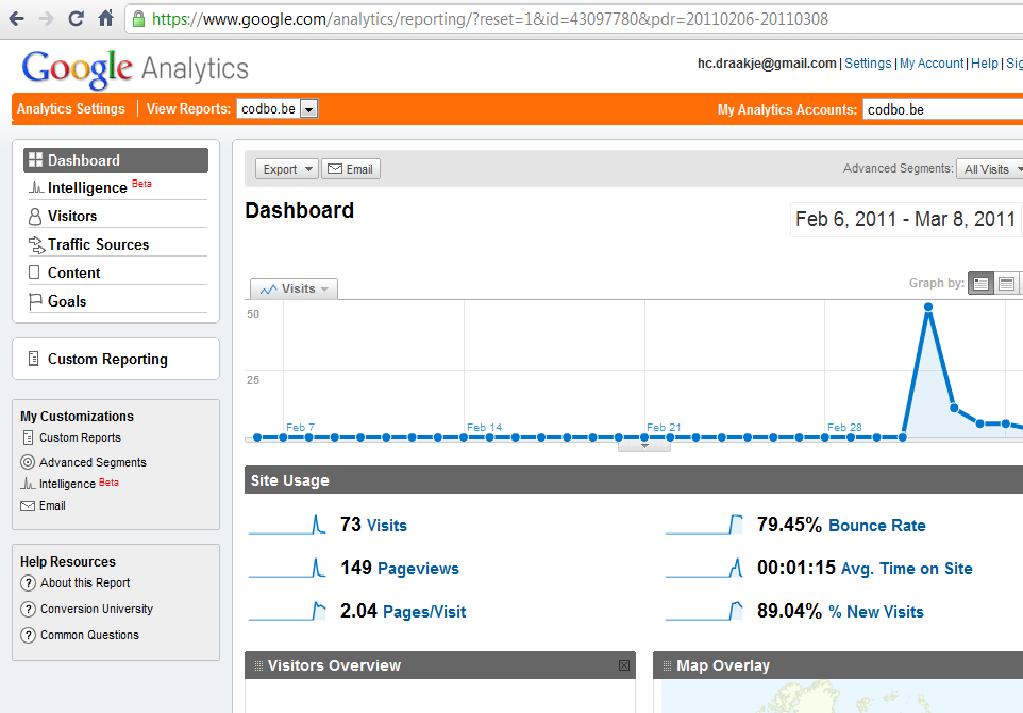Screen dimensions: 1023x713
Task: Click the question mark beside Conversion University
Action: [x=27, y=609]
